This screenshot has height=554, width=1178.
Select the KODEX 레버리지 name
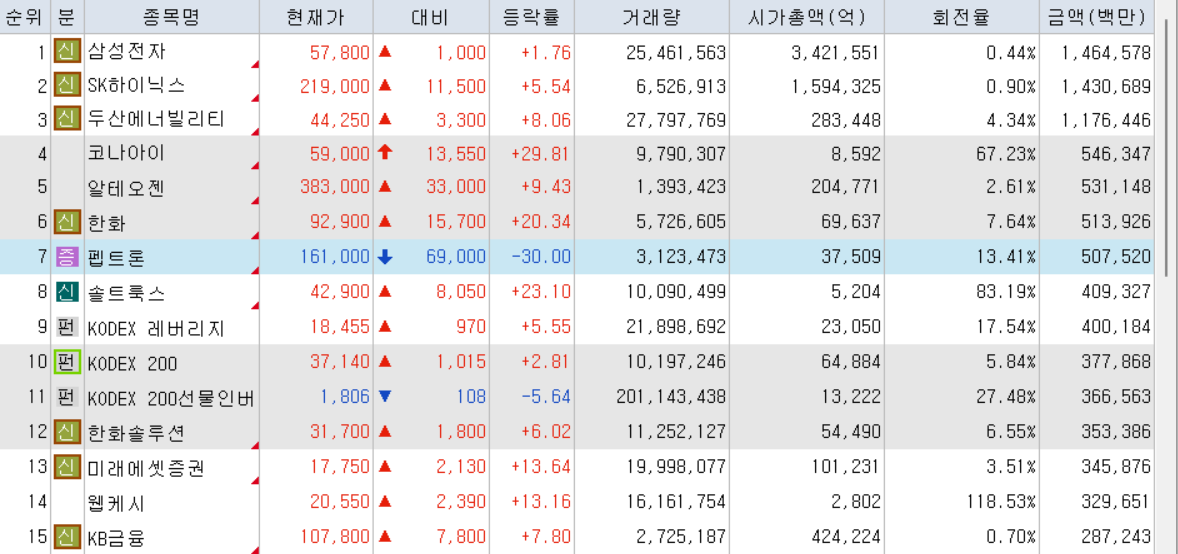point(156,328)
